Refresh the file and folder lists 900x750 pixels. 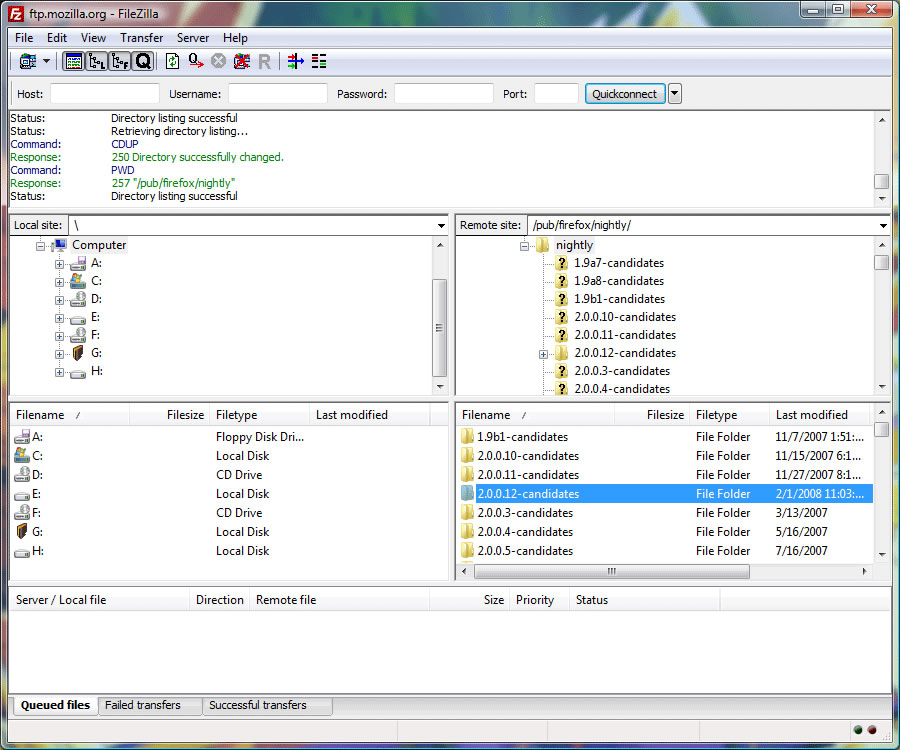(172, 61)
